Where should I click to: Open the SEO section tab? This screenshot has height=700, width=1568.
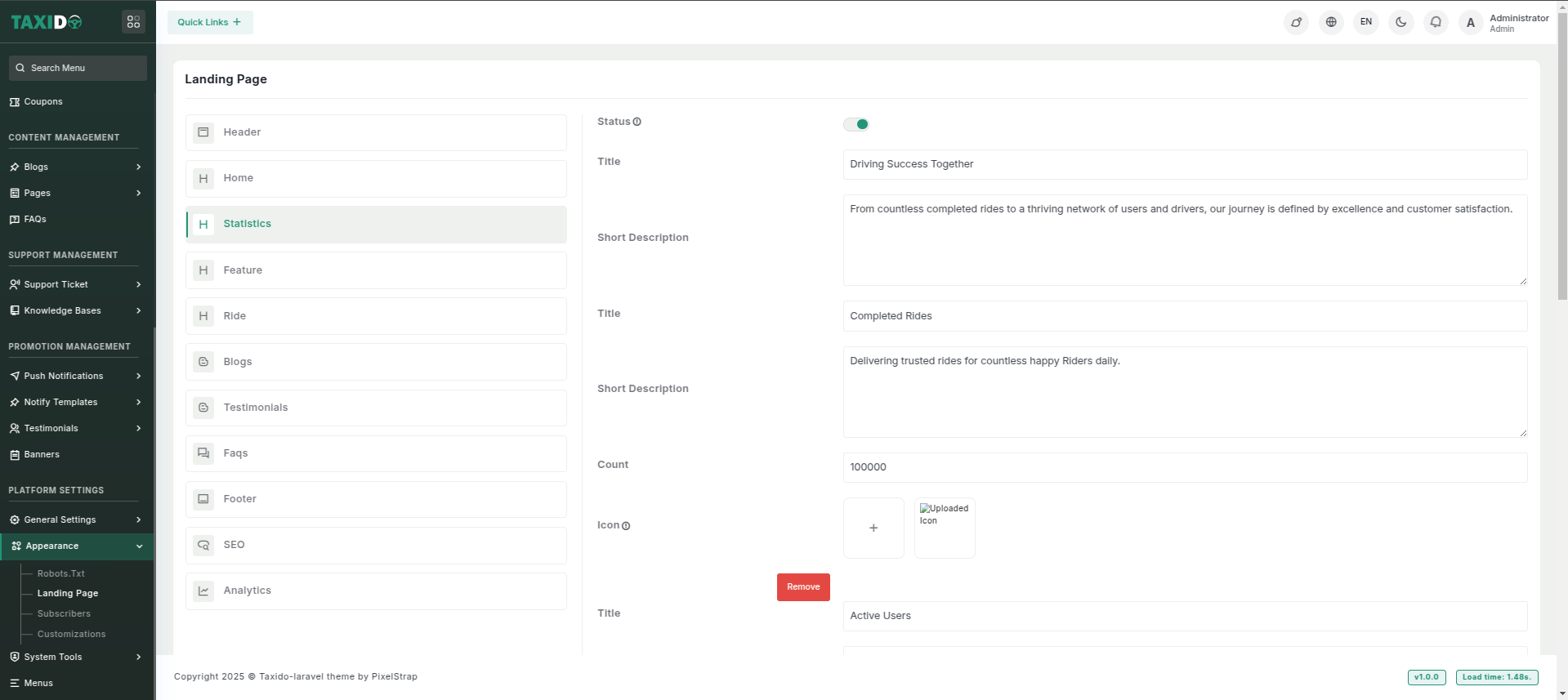click(x=376, y=545)
